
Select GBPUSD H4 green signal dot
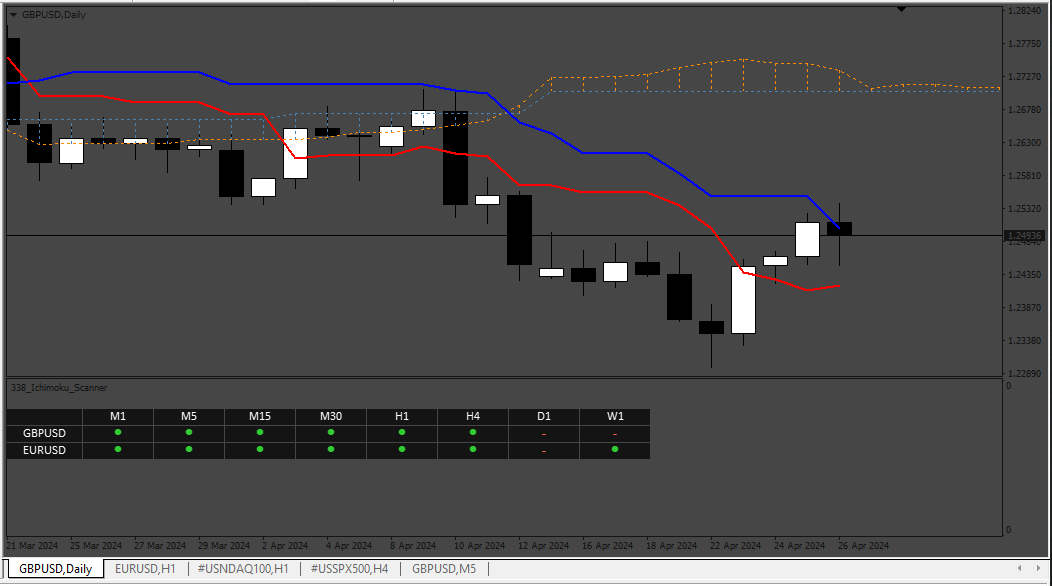coord(473,432)
